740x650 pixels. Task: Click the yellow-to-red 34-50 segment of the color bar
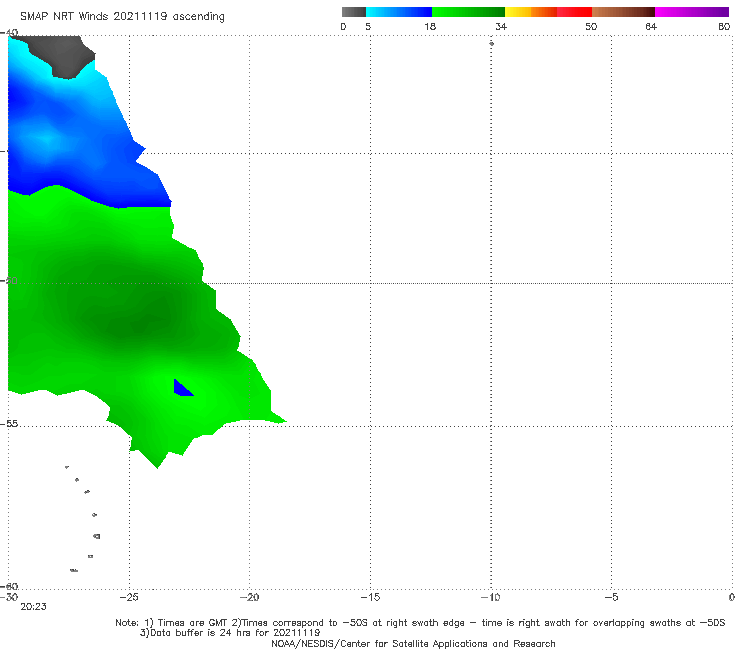tap(548, 12)
